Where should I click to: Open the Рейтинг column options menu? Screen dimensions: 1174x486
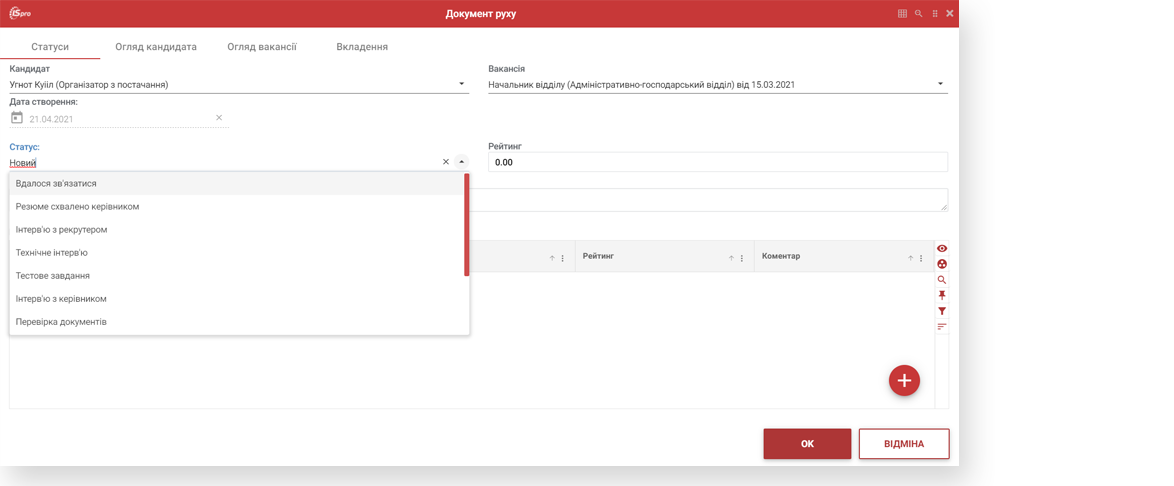(x=742, y=258)
